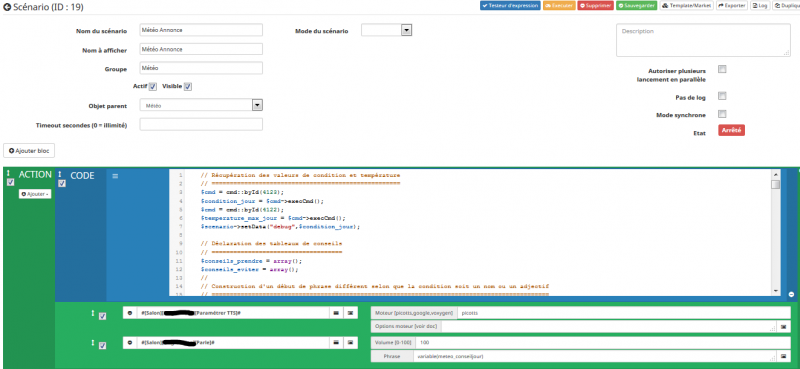Open the scenario Log
The width and height of the screenshot is (800, 369).
pyautogui.click(x=760, y=6)
